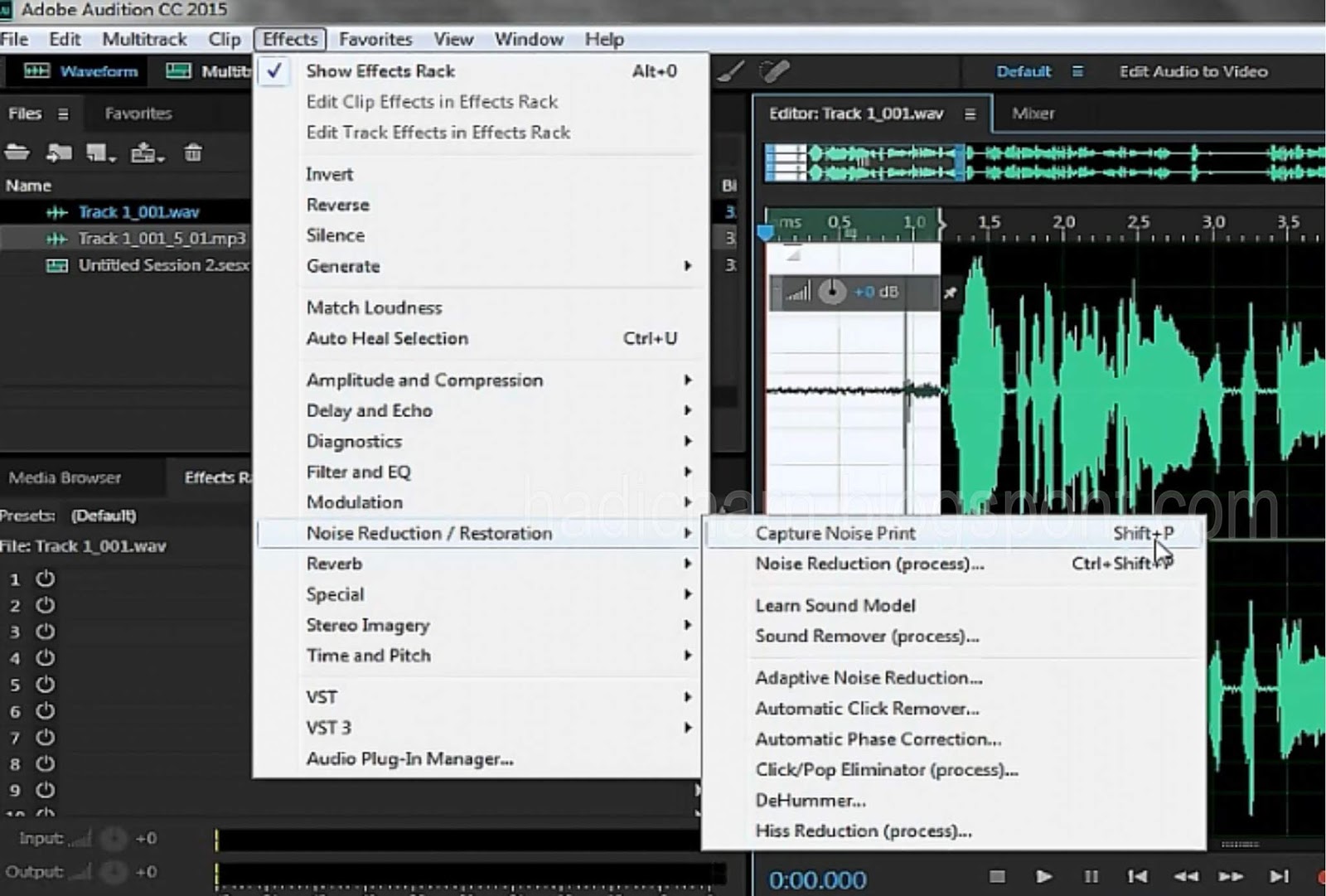Click the New File icon in Files panel
Screen dimensions: 1326x896
pos(101,153)
